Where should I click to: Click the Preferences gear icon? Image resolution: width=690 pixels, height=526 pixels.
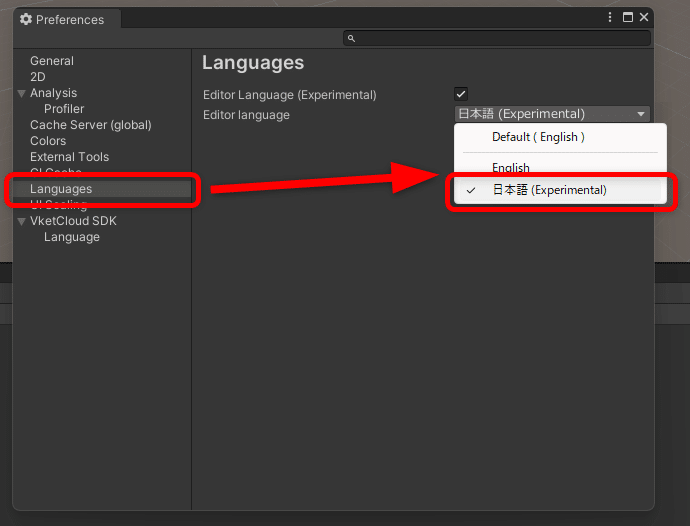tap(26, 19)
